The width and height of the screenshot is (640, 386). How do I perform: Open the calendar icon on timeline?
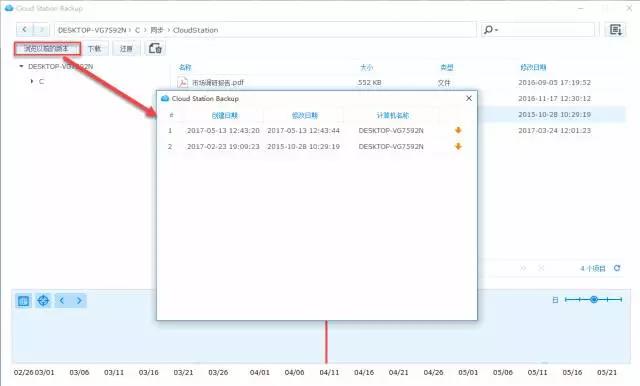[x=23, y=301]
